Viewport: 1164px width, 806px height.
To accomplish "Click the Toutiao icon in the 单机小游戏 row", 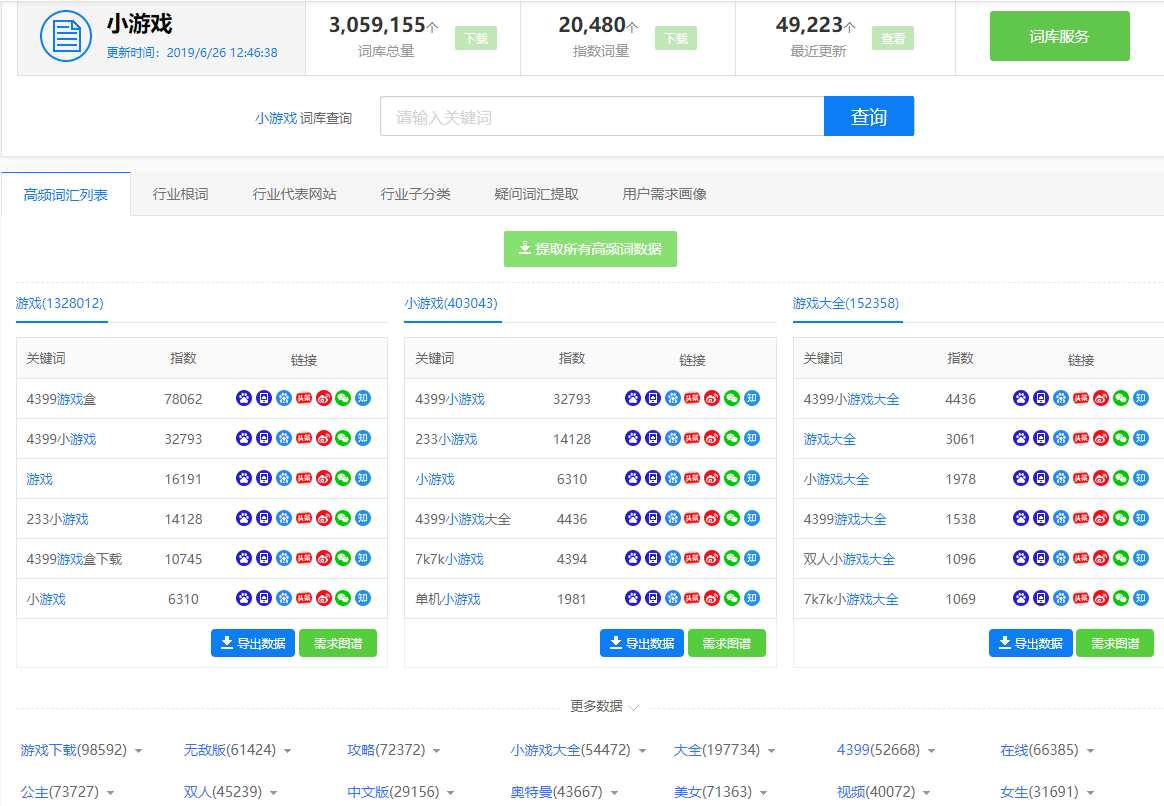I will point(692,598).
